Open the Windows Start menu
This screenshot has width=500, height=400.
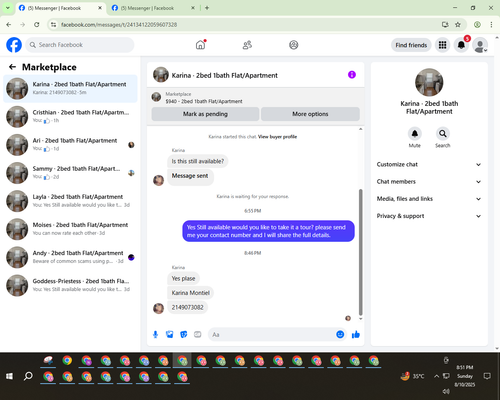[9, 376]
